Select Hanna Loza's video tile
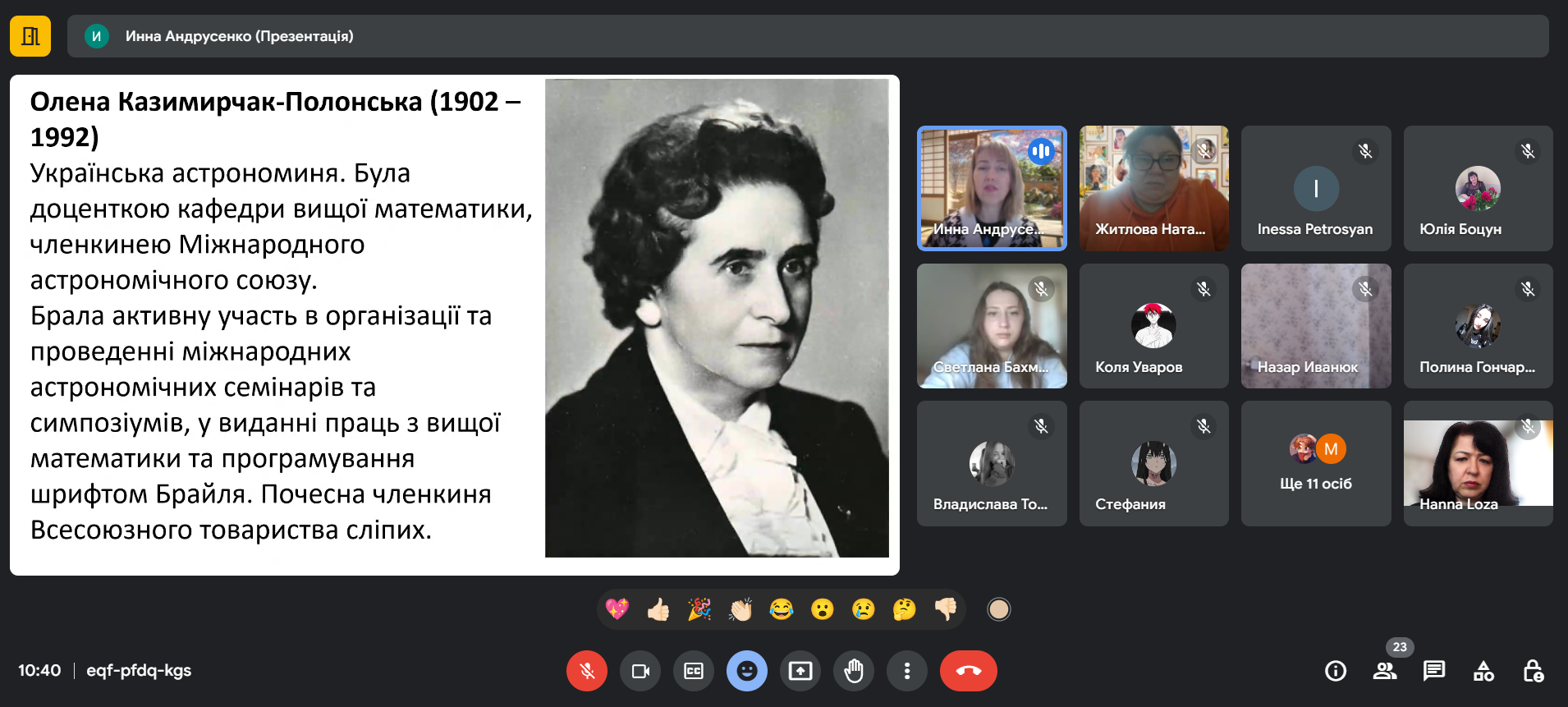Viewport: 1568px width, 707px height. [x=1478, y=464]
